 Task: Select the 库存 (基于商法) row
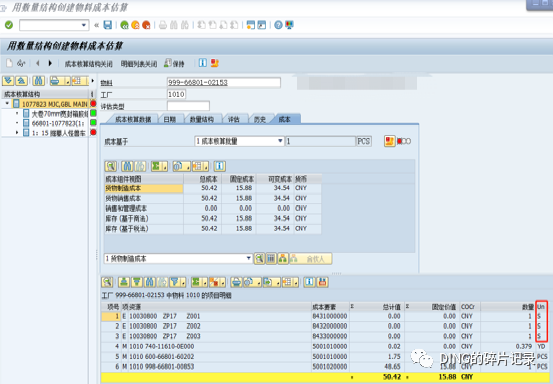[x=213, y=219]
